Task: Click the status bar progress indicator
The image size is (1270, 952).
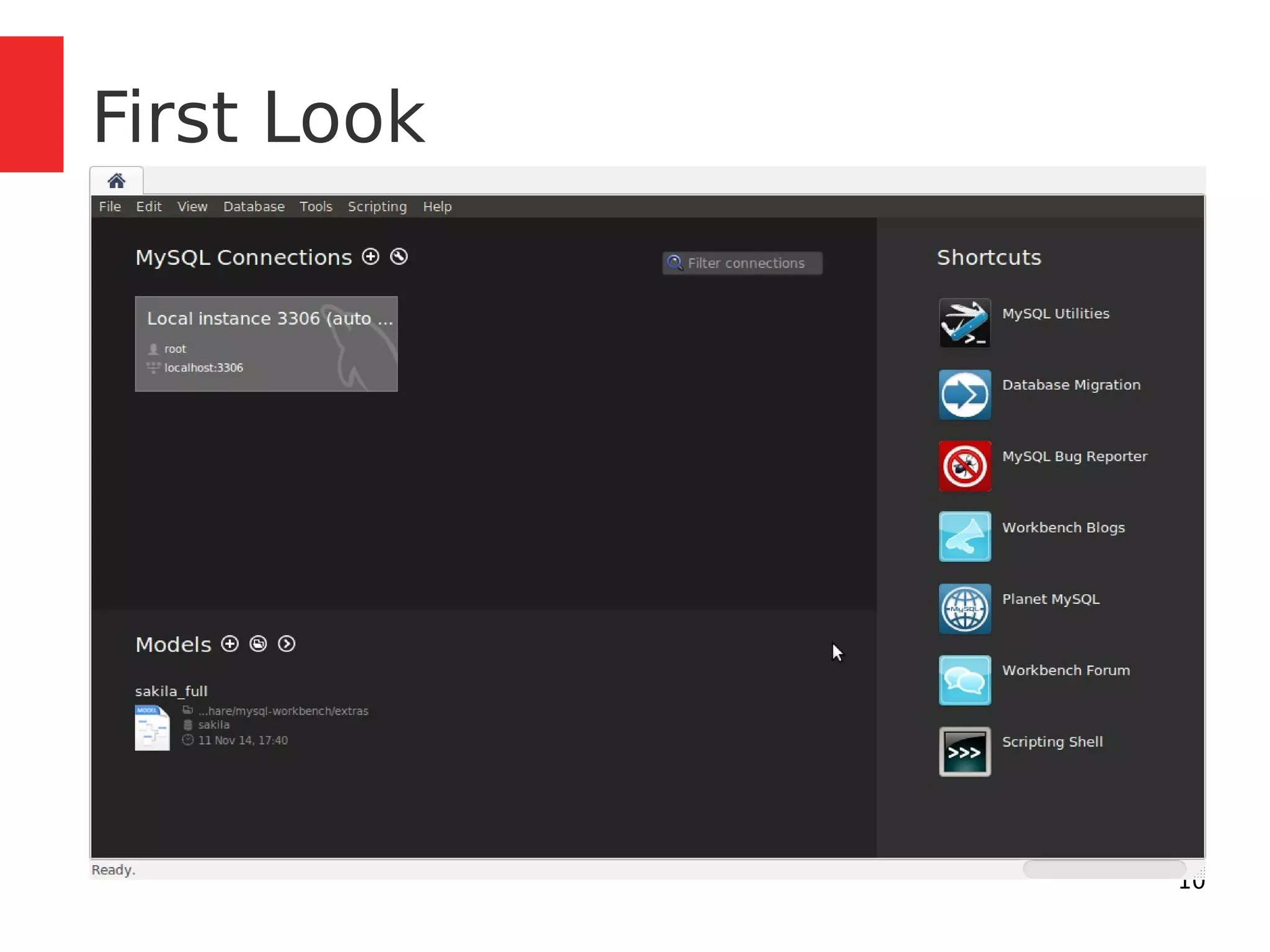Action: [x=1104, y=869]
